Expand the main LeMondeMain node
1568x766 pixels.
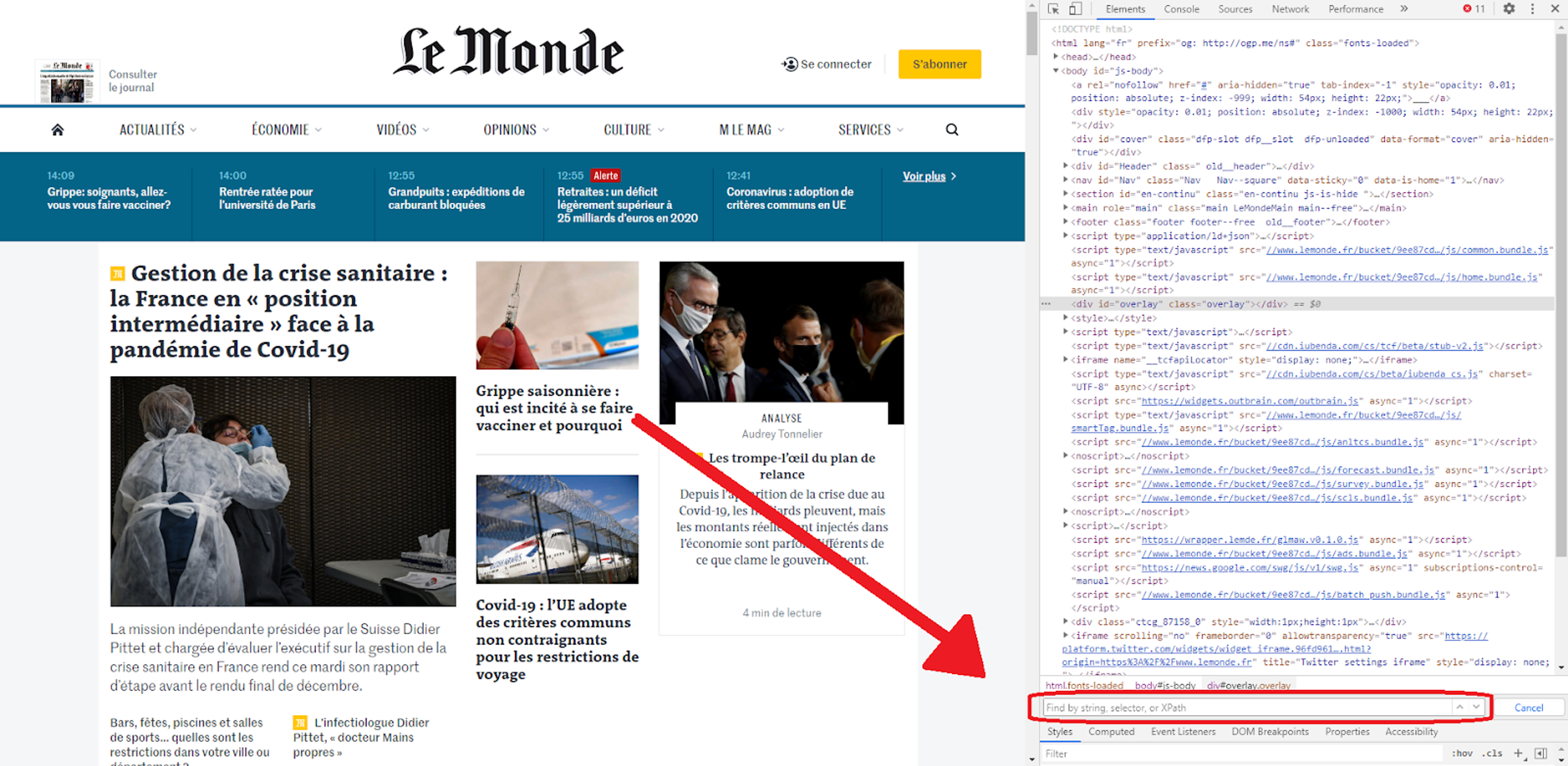(x=1066, y=207)
